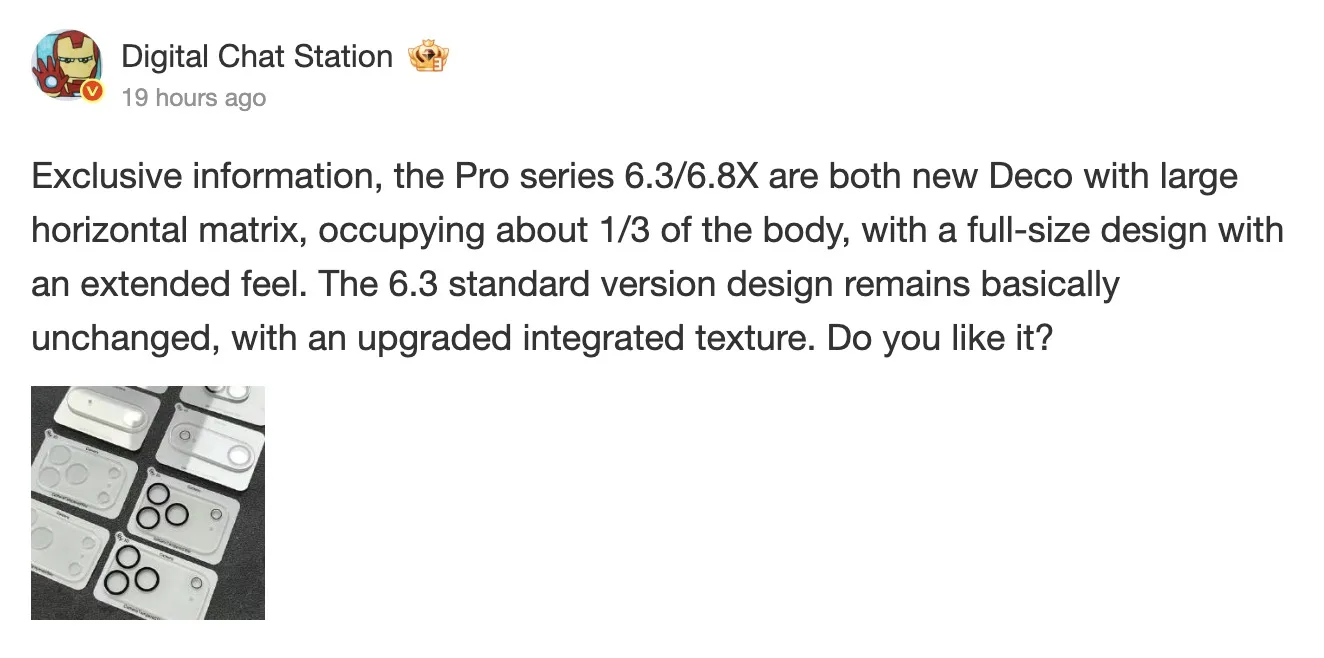The image size is (1324, 658).
Task: Click the crown medal badge beside username
Action: pyautogui.click(x=428, y=57)
